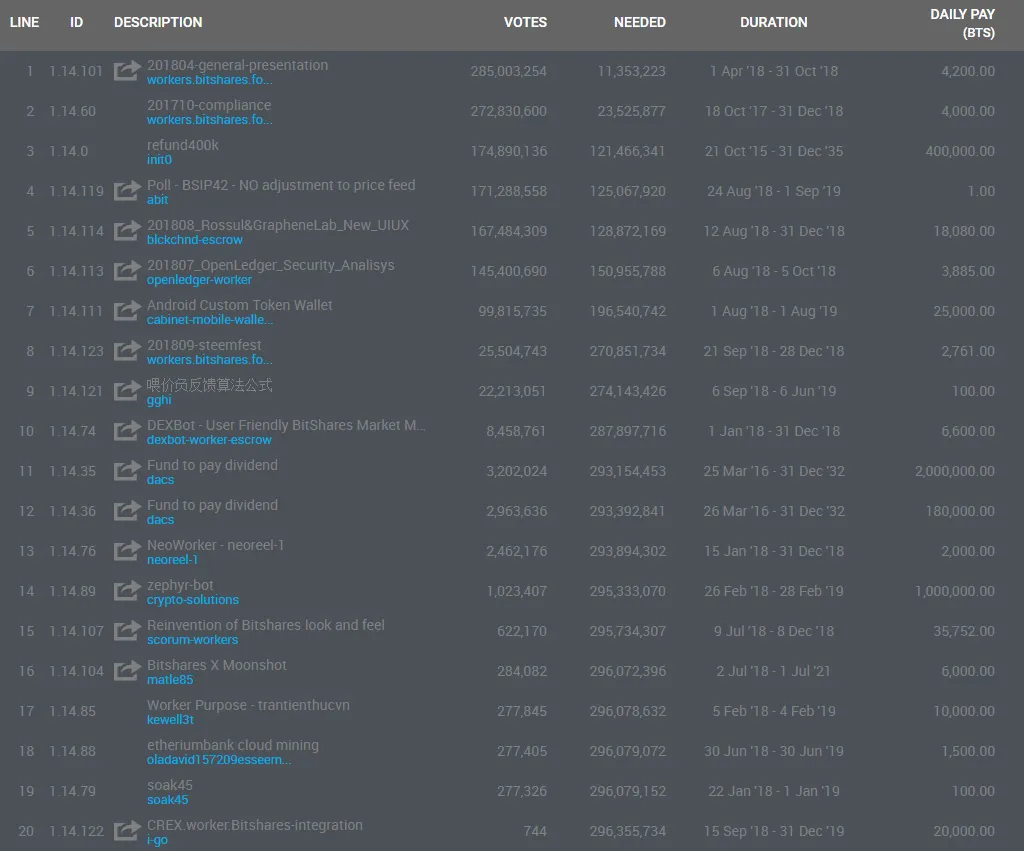
Task: Open link icon for Reinvention of Bitshares look and feel
Action: [127, 630]
